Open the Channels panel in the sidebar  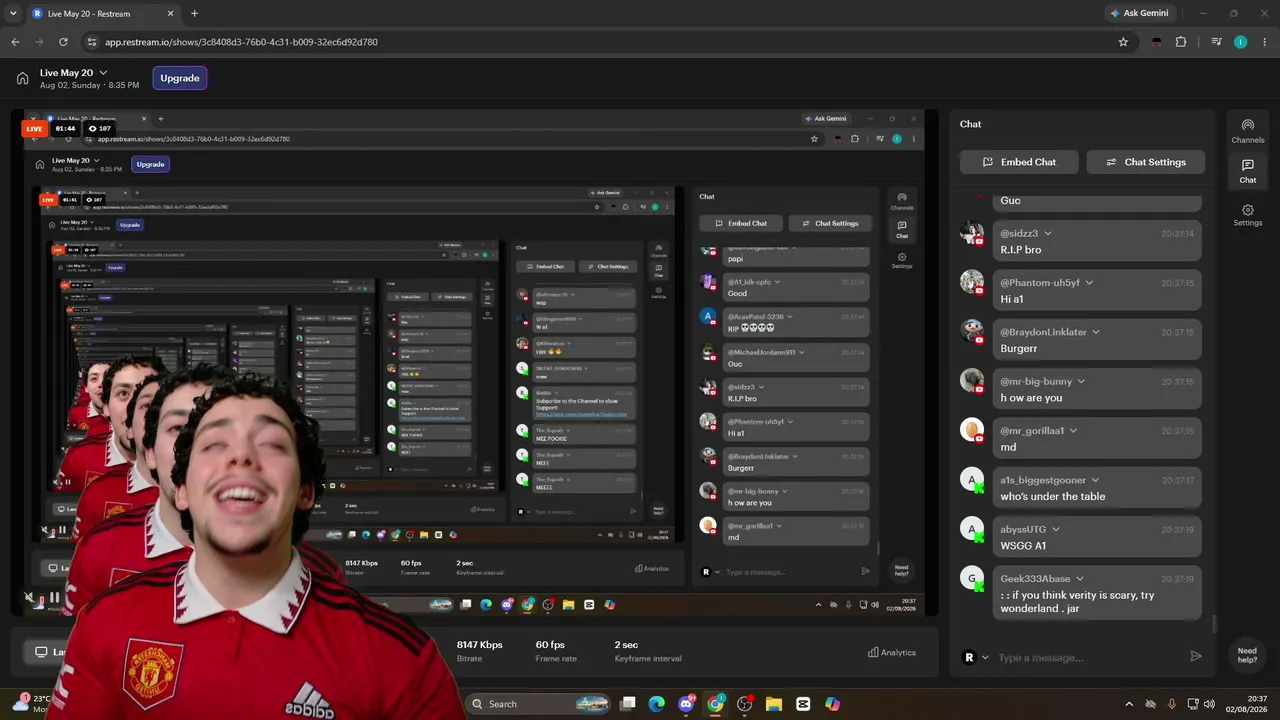(x=1247, y=131)
